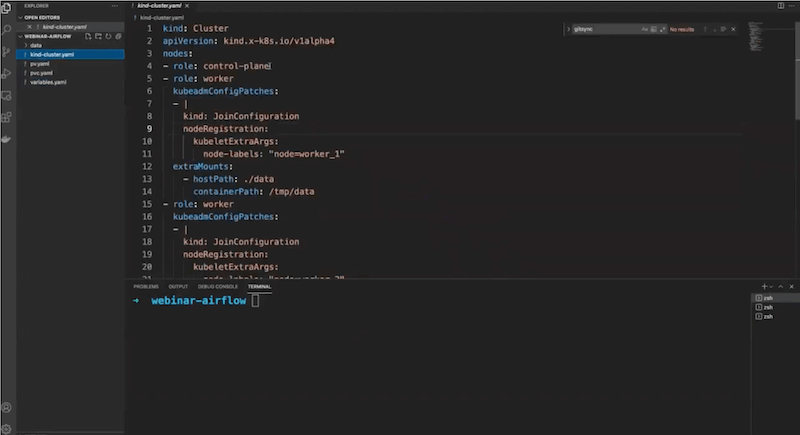Switch to the PROBLEMS panel tab
The image size is (800, 435).
[146, 286]
